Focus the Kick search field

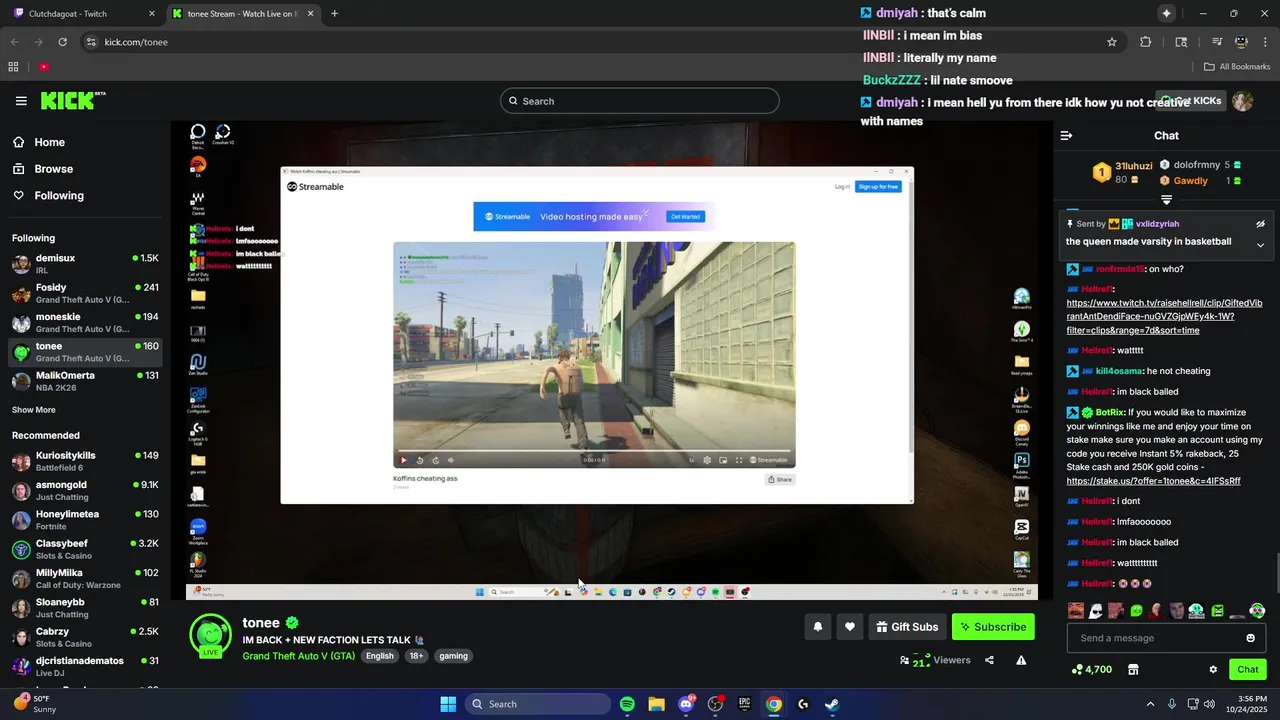tap(640, 101)
